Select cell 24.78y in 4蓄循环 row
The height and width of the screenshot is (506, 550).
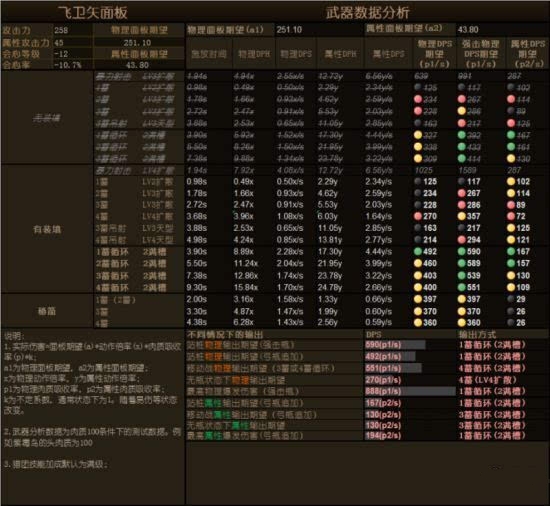point(330,287)
